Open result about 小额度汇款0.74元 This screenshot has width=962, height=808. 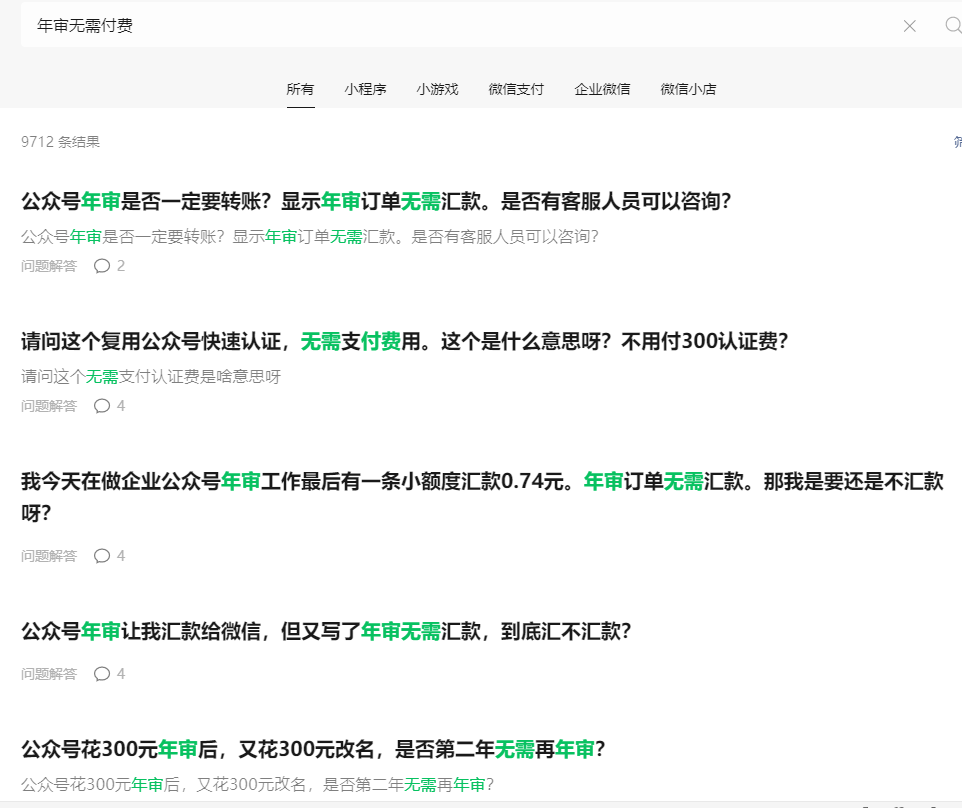(x=482, y=497)
